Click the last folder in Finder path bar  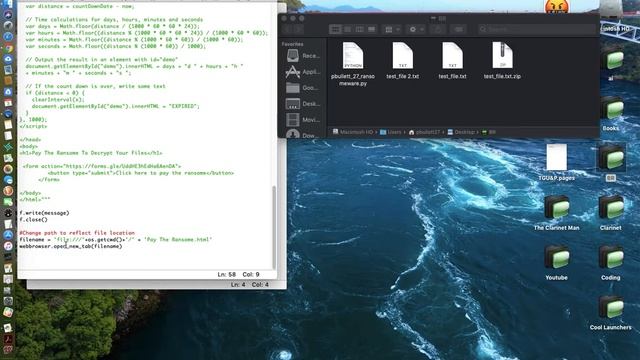point(489,132)
